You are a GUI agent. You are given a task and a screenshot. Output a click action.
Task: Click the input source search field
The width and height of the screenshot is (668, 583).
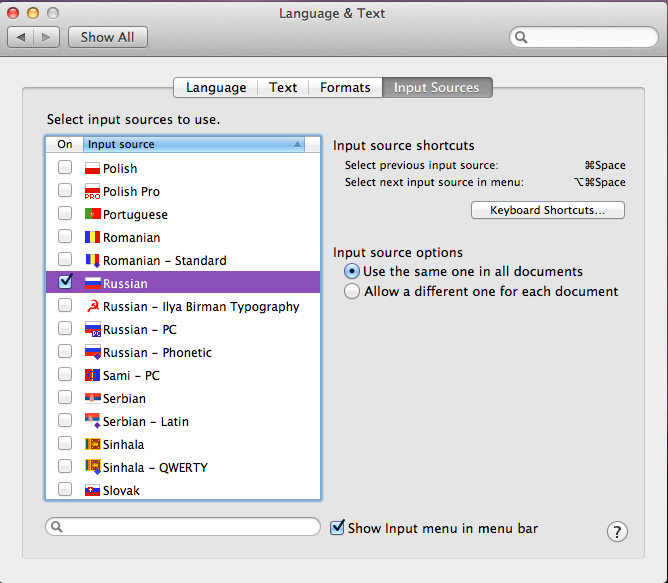[185, 527]
